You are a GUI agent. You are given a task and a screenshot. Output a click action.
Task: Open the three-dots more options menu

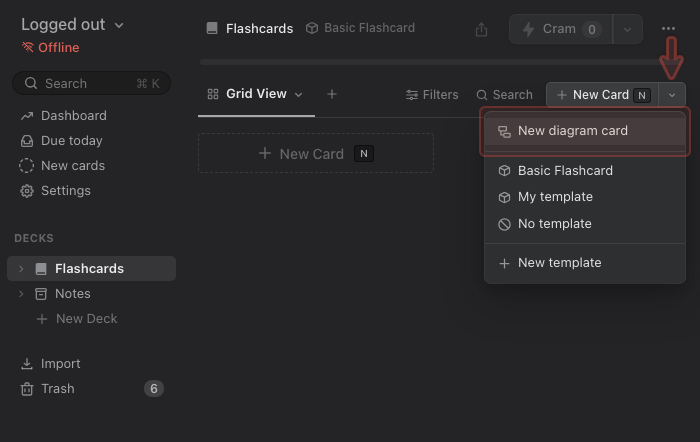[668, 29]
